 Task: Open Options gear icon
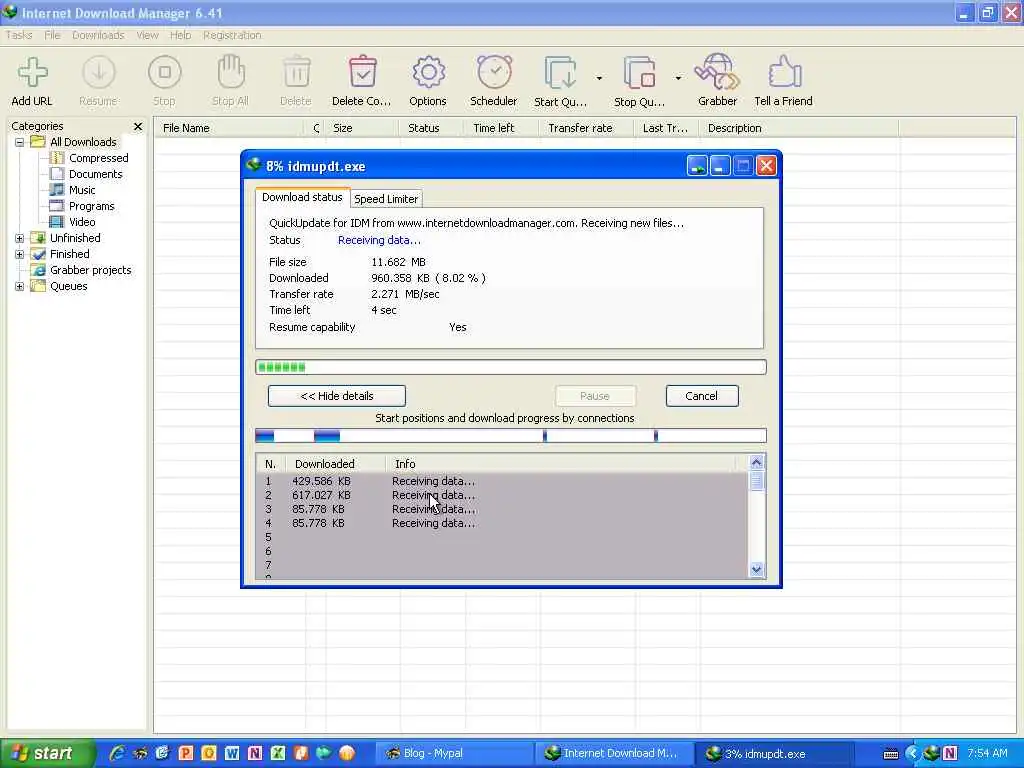(428, 72)
